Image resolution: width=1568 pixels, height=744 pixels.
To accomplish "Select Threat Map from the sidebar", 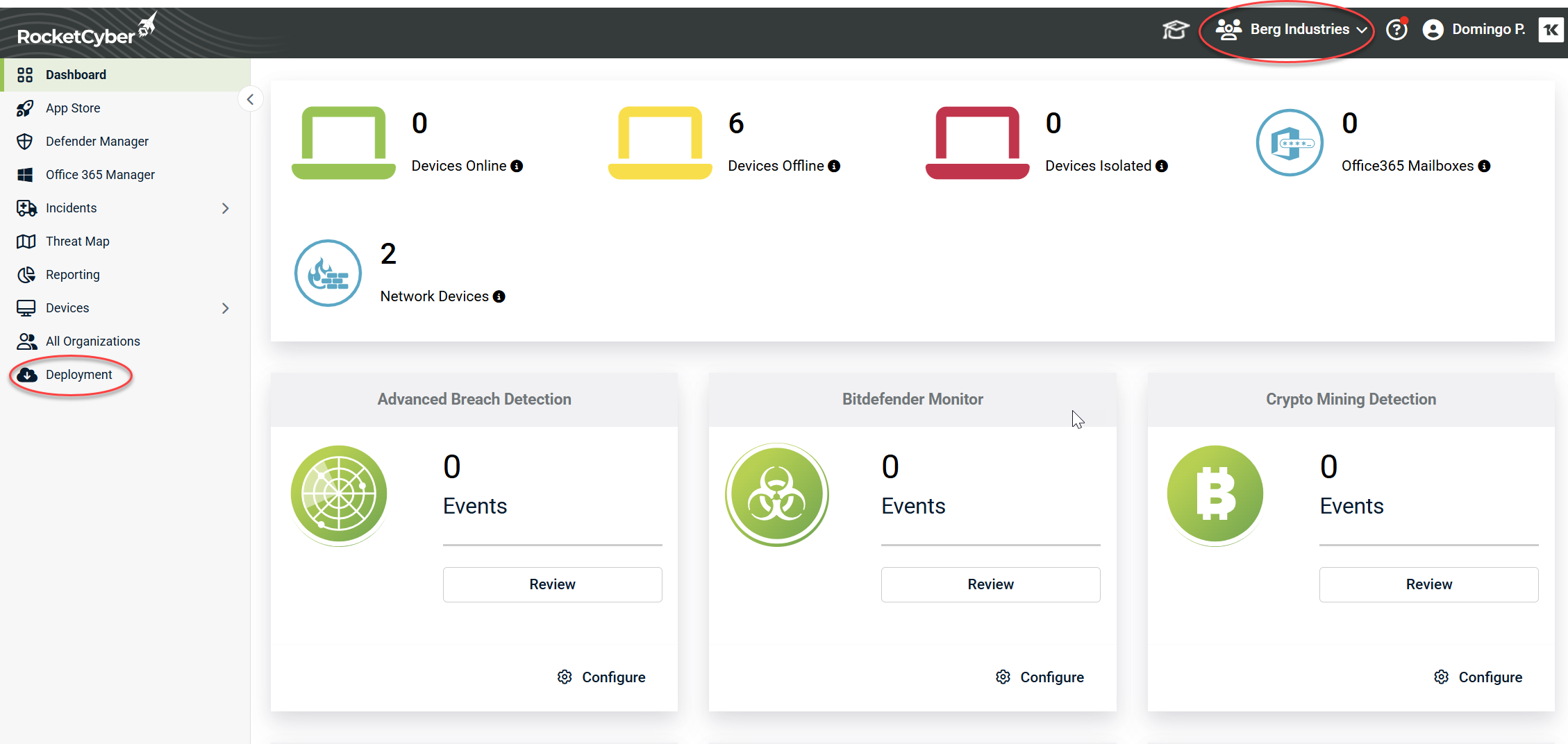I will coord(77,242).
